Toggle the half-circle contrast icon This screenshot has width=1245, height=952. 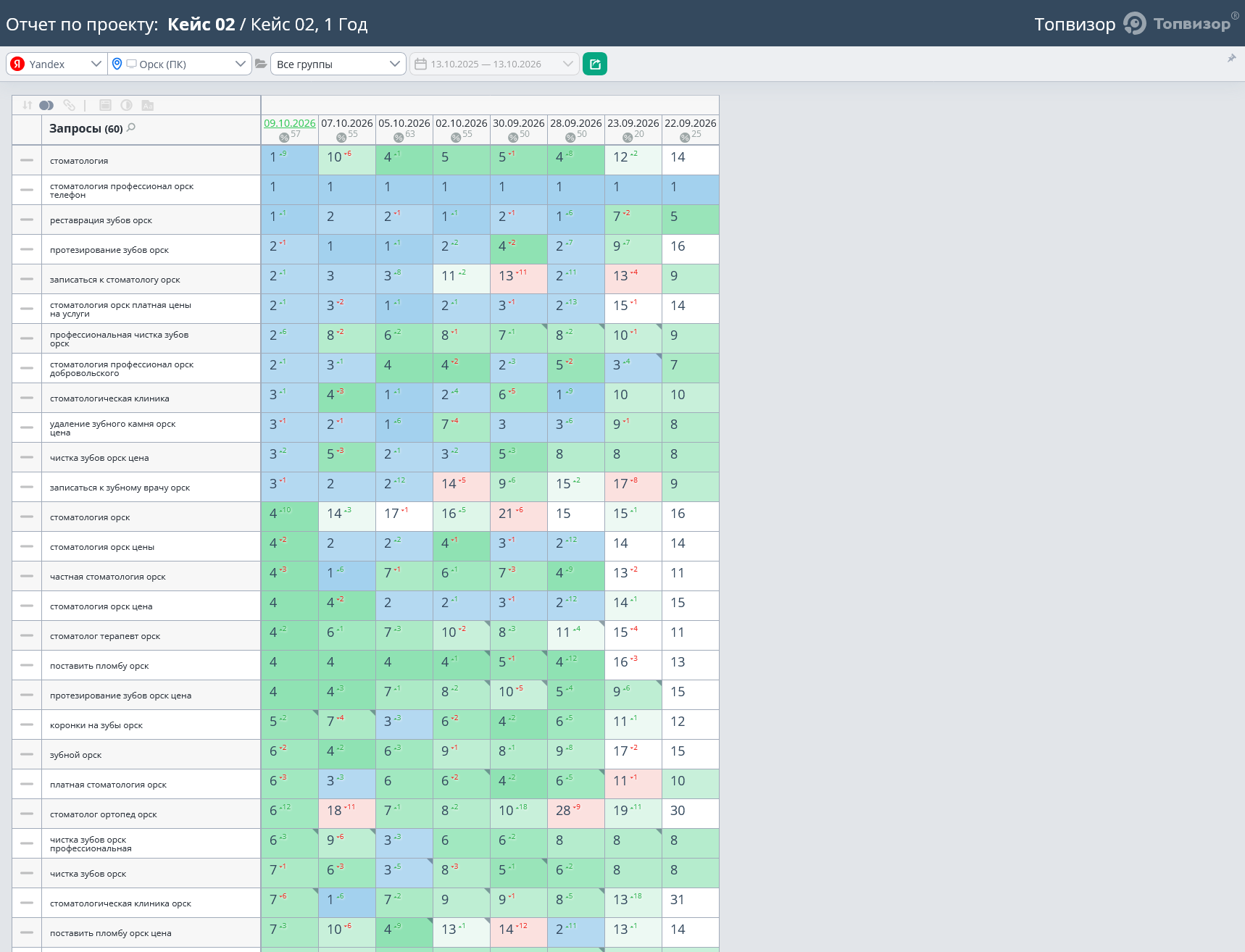[x=126, y=105]
